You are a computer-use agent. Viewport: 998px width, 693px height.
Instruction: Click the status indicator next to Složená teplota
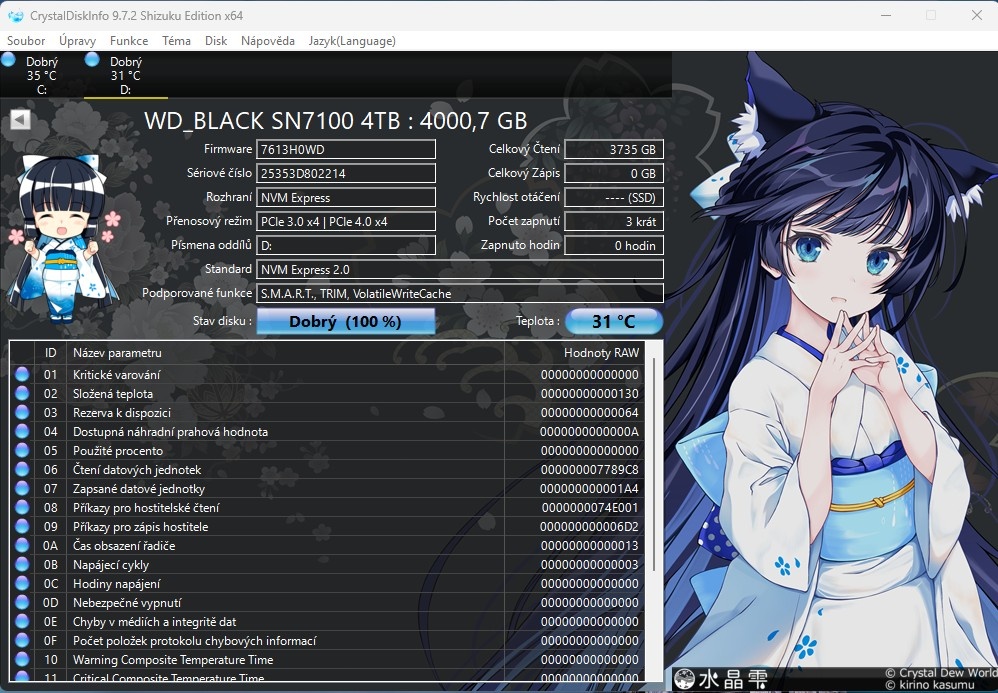coord(22,393)
